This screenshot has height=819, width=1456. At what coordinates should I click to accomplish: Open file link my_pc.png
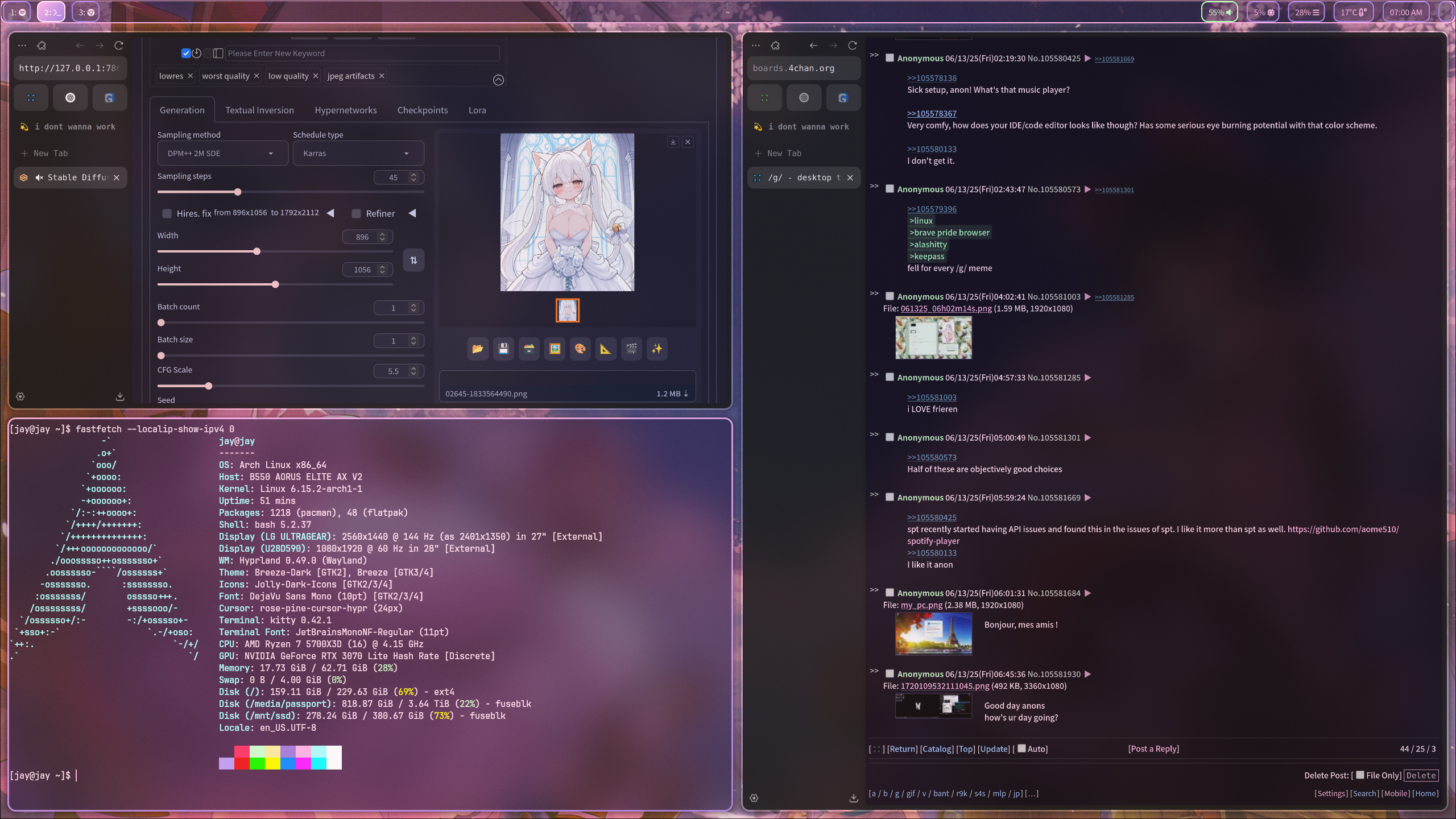pos(921,605)
